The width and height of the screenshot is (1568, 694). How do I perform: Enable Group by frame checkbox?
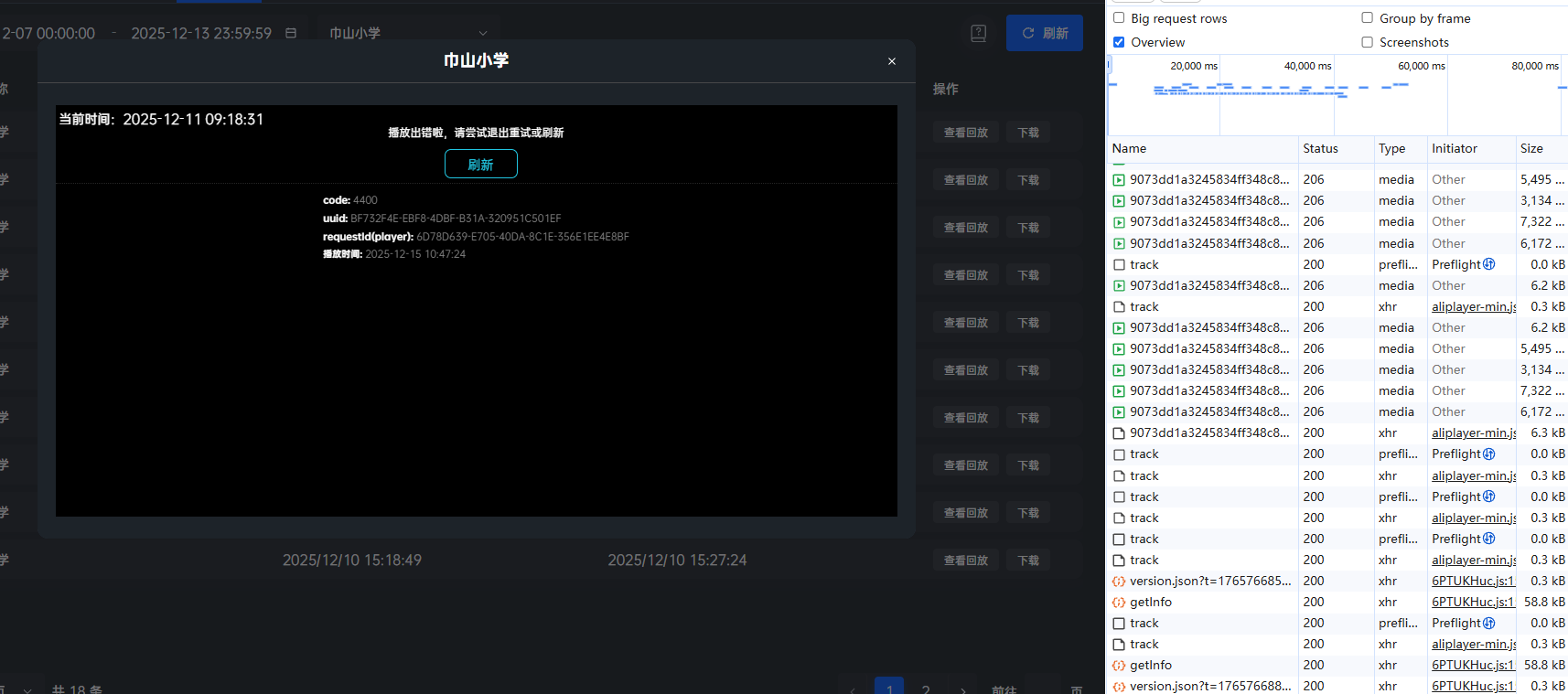point(1367,17)
